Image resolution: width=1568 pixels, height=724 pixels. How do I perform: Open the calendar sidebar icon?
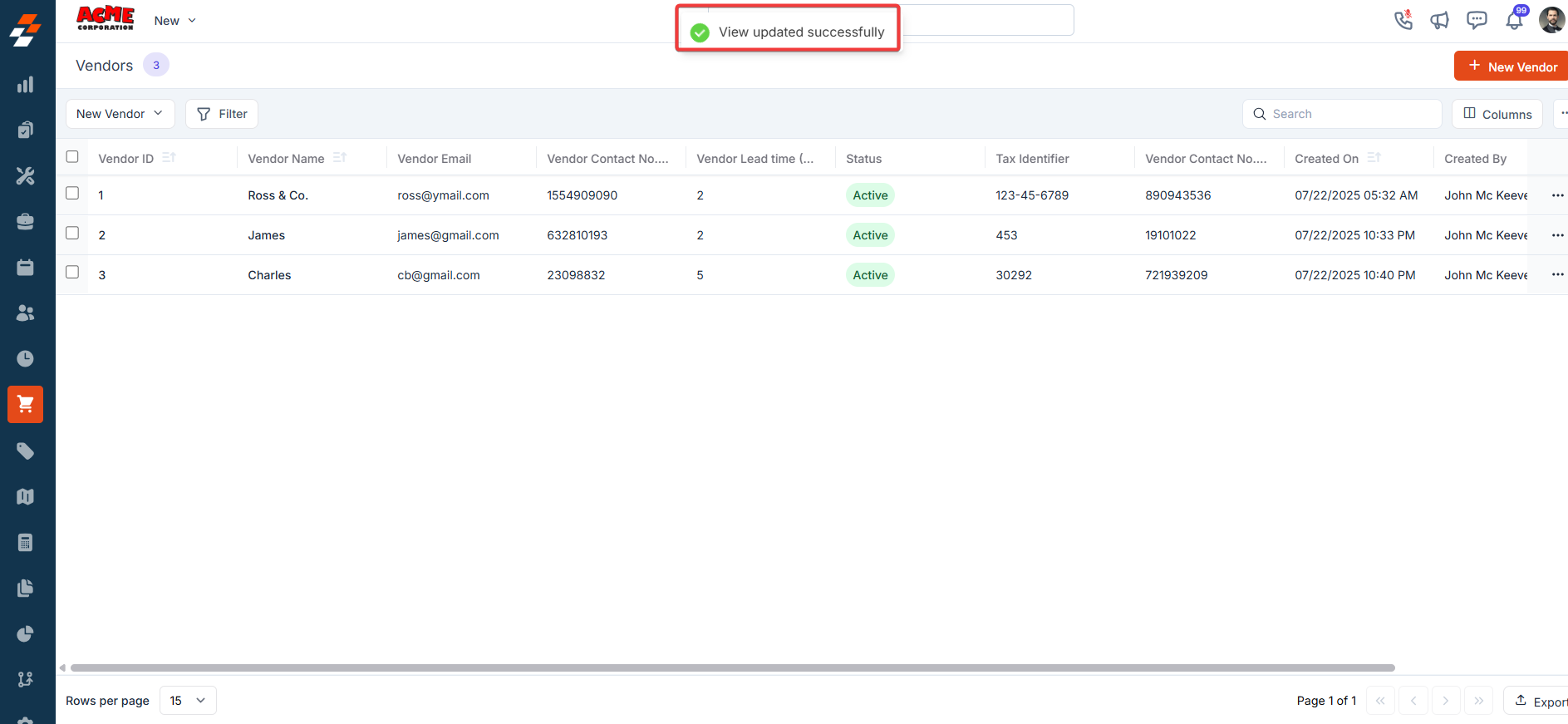click(26, 267)
